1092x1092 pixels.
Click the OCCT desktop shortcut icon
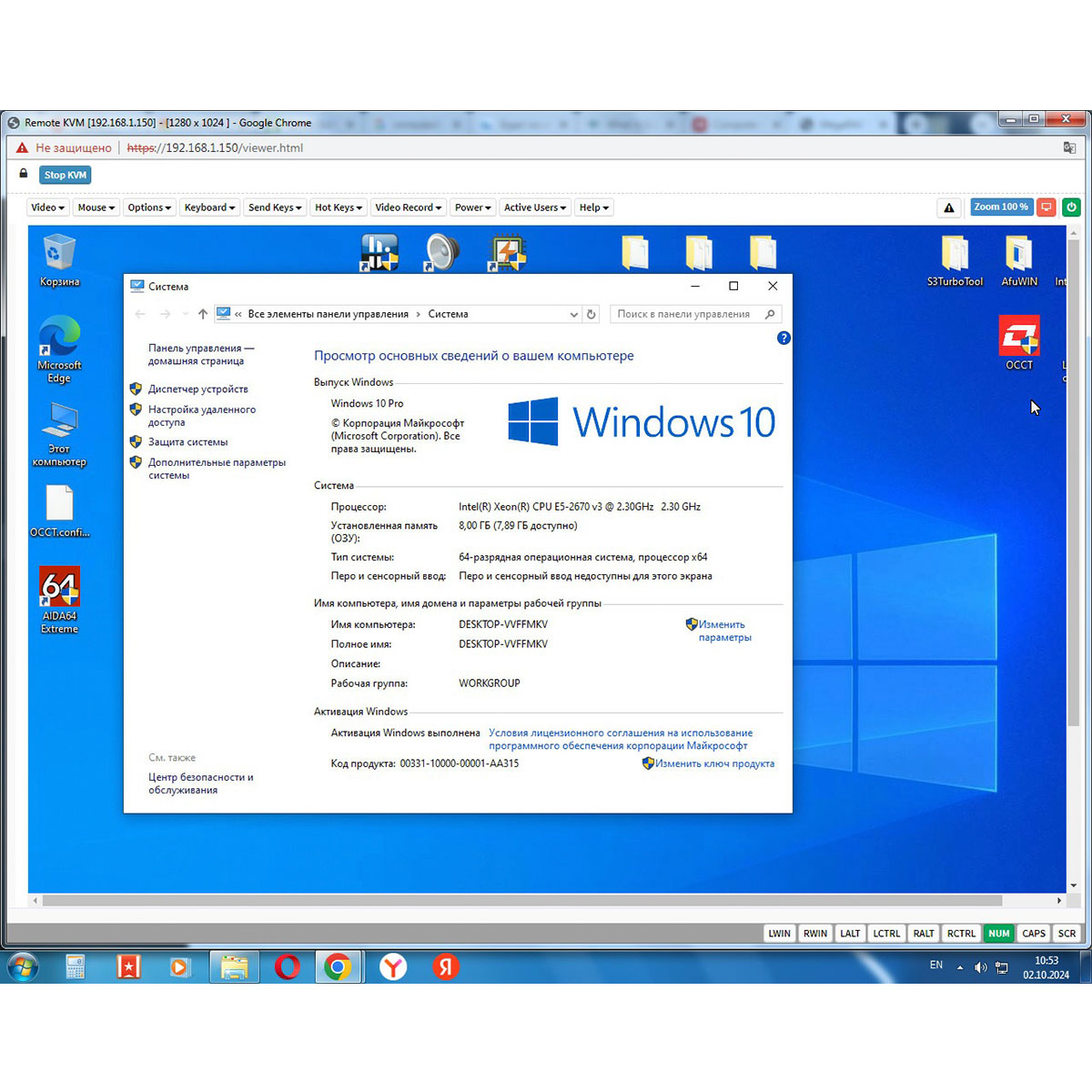(x=1018, y=337)
